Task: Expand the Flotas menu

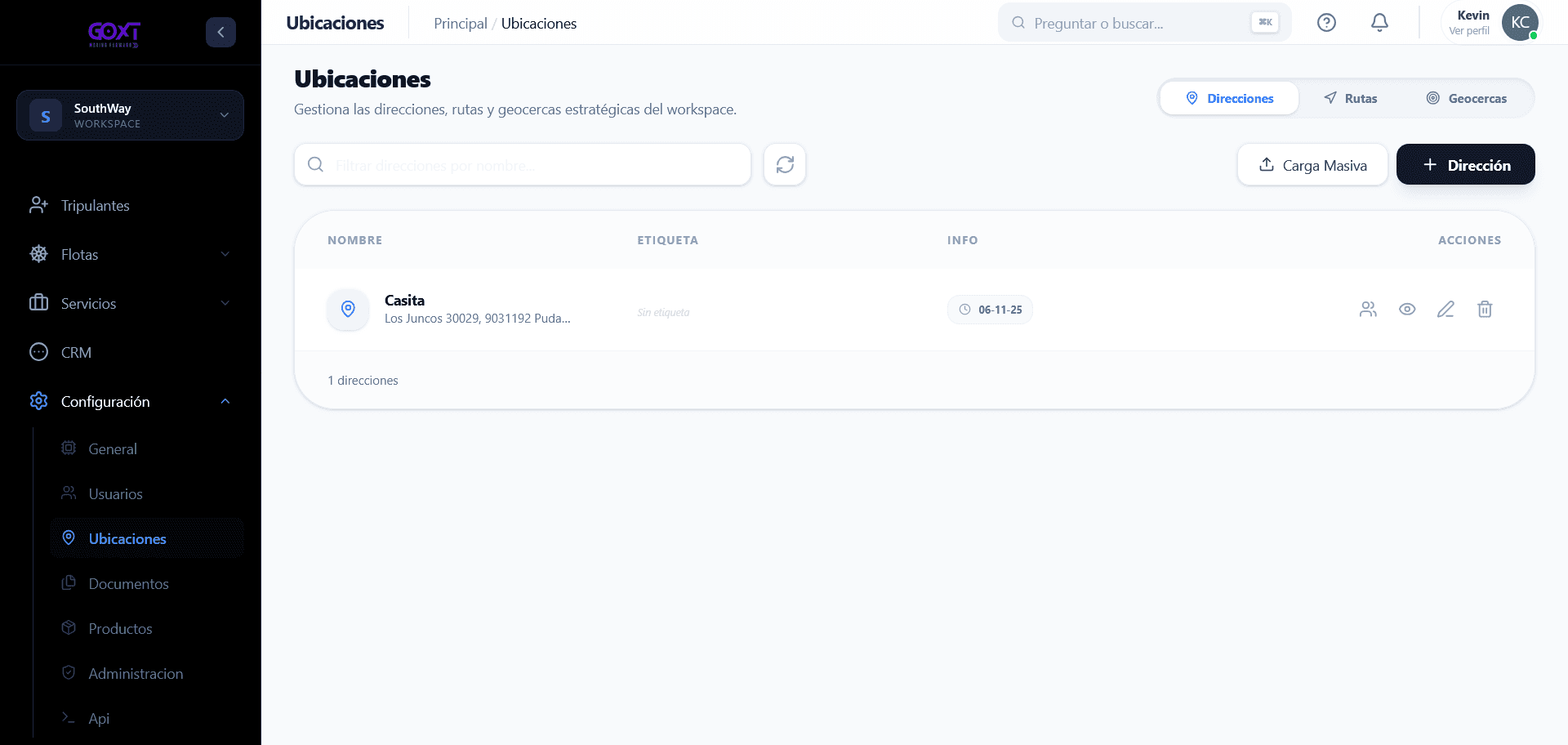Action: pos(131,254)
